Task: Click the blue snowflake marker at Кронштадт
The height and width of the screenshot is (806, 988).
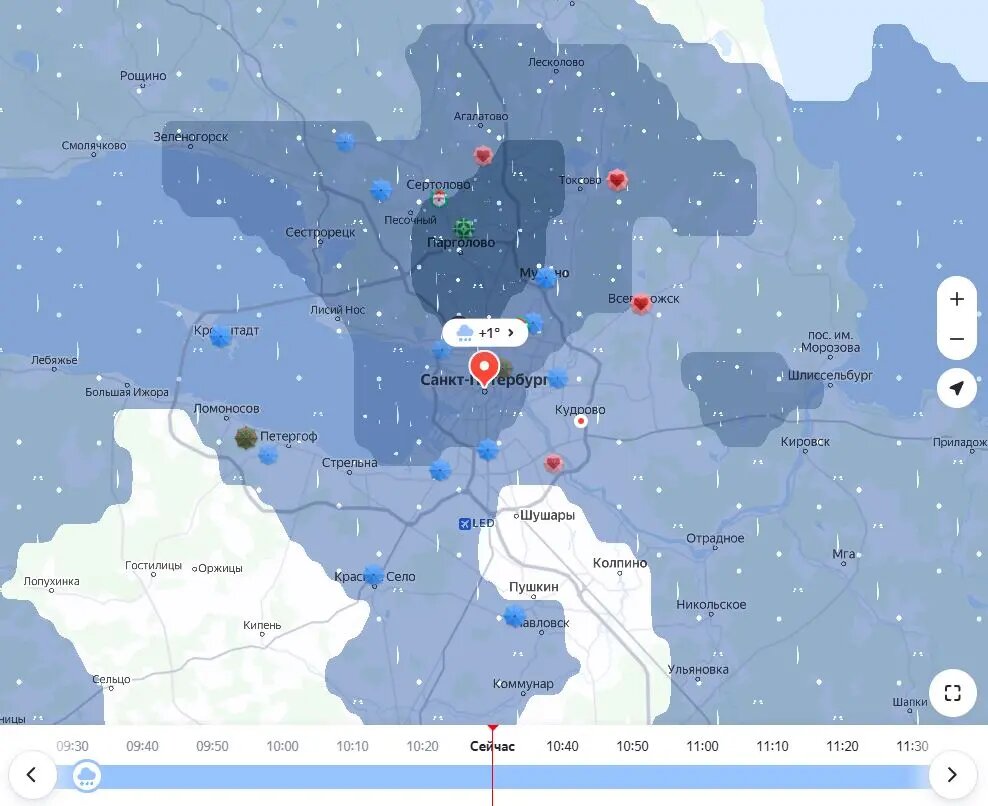Action: pos(220,337)
